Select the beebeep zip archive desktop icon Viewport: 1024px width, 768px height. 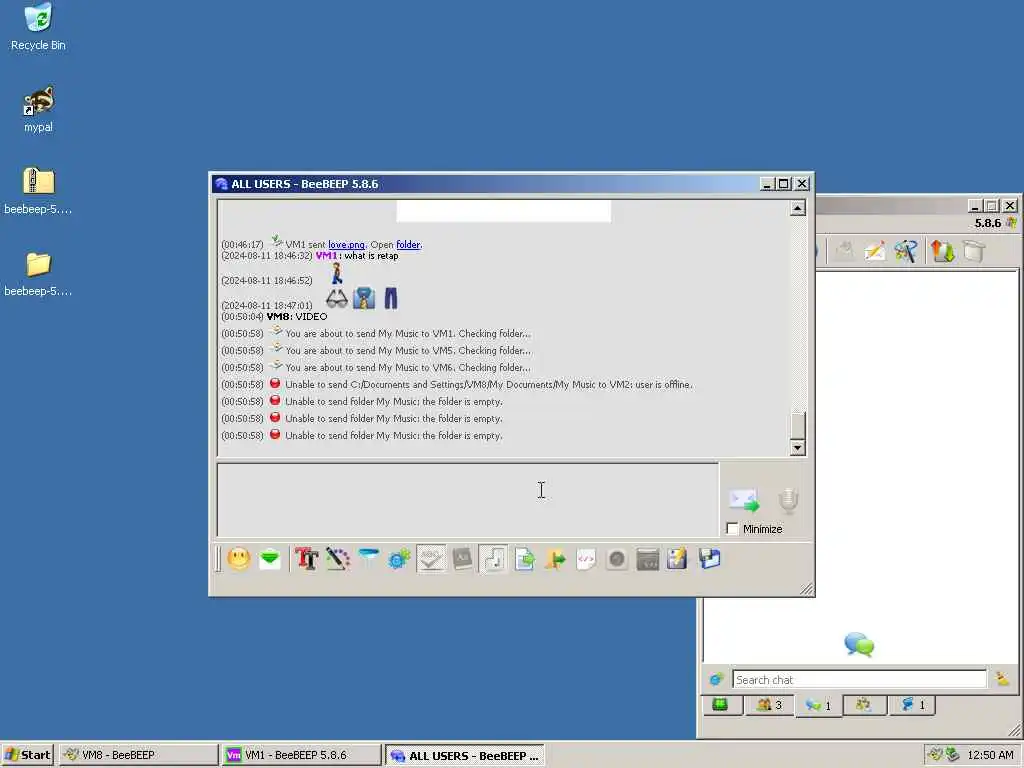[x=38, y=191]
